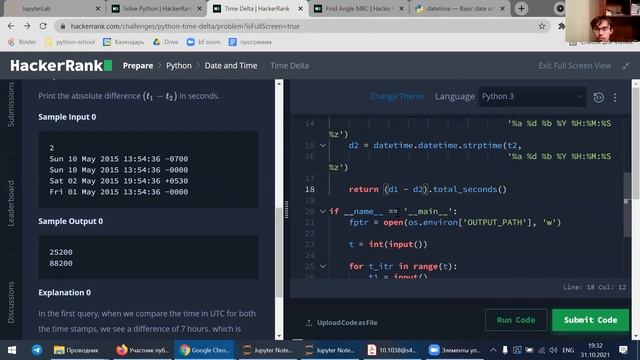Open the Календарь bookmark
The image size is (640, 360).
(x=124, y=42)
